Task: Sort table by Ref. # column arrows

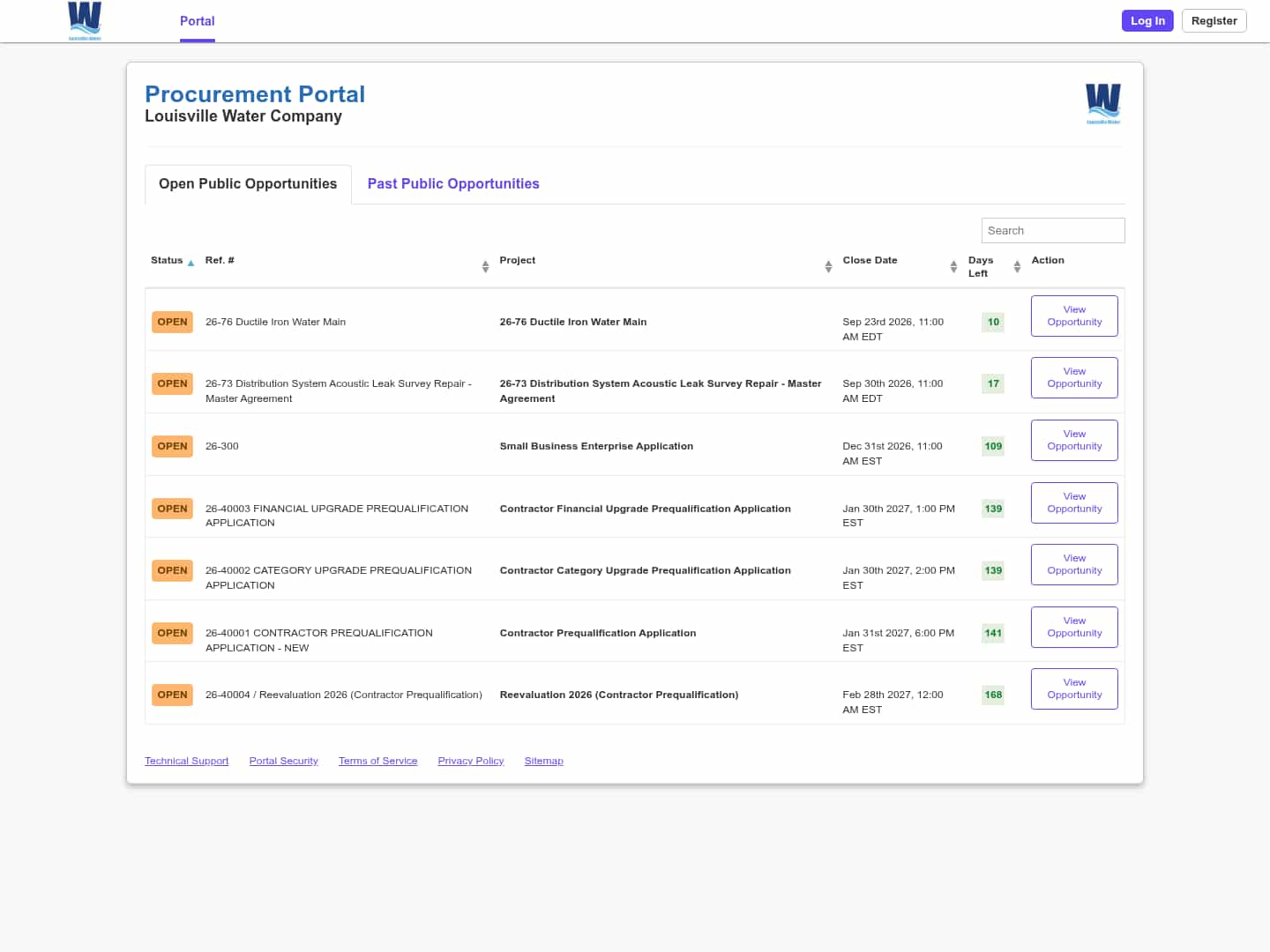Action: (x=485, y=266)
